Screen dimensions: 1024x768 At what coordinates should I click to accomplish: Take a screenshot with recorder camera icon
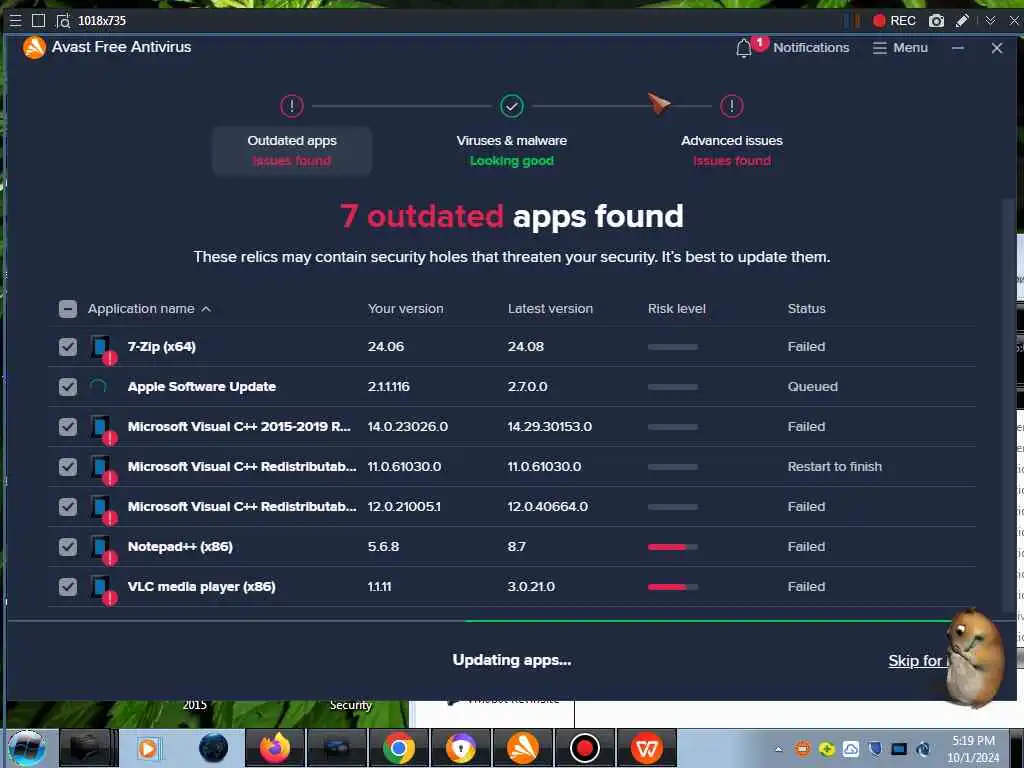(x=936, y=21)
